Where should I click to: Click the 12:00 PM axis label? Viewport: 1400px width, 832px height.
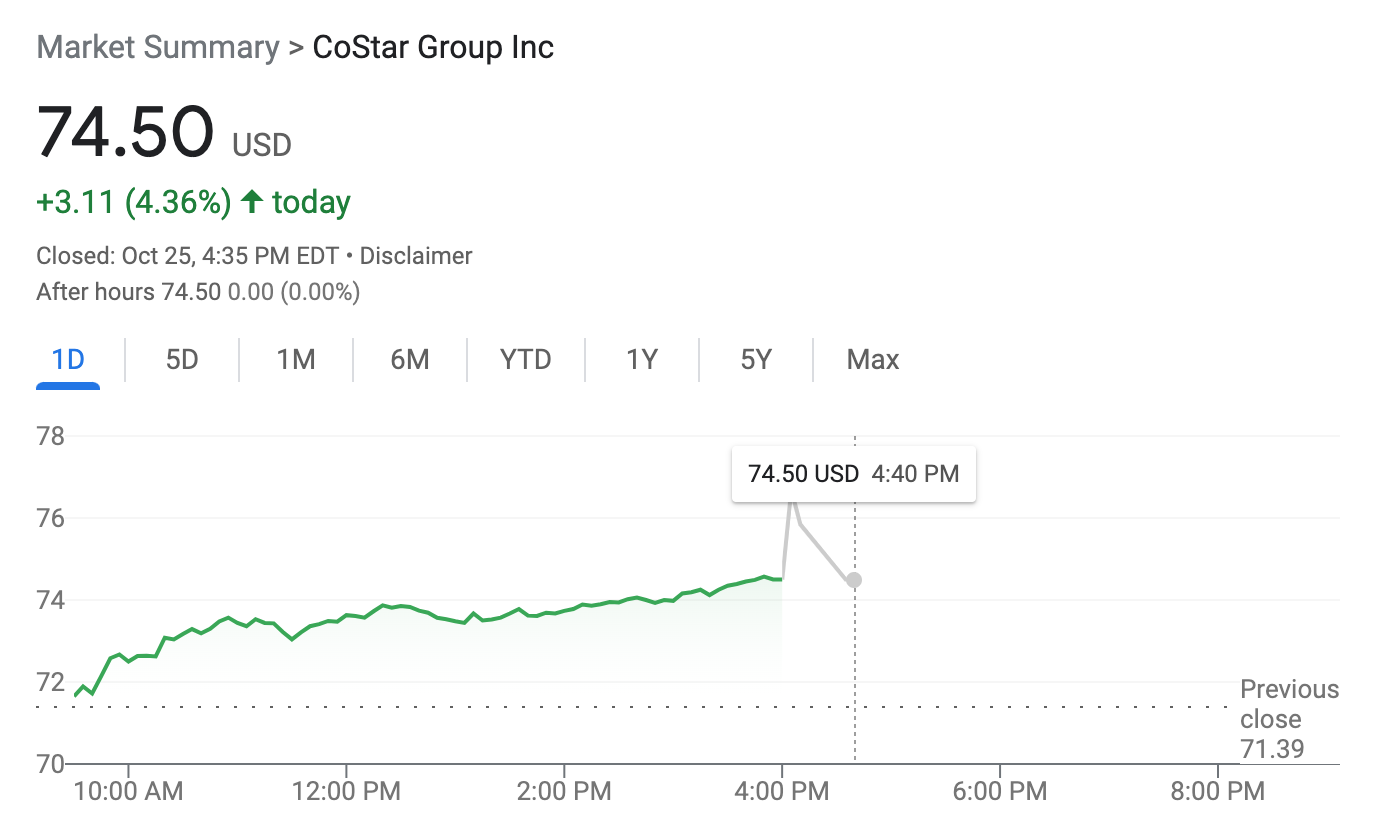tap(346, 792)
